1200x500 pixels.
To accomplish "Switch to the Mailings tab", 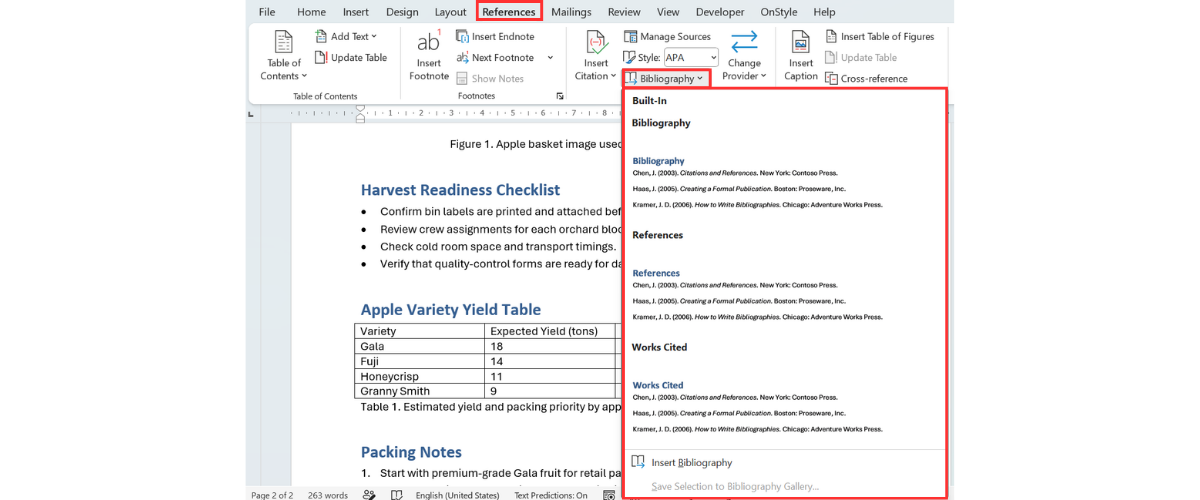I will click(x=570, y=12).
